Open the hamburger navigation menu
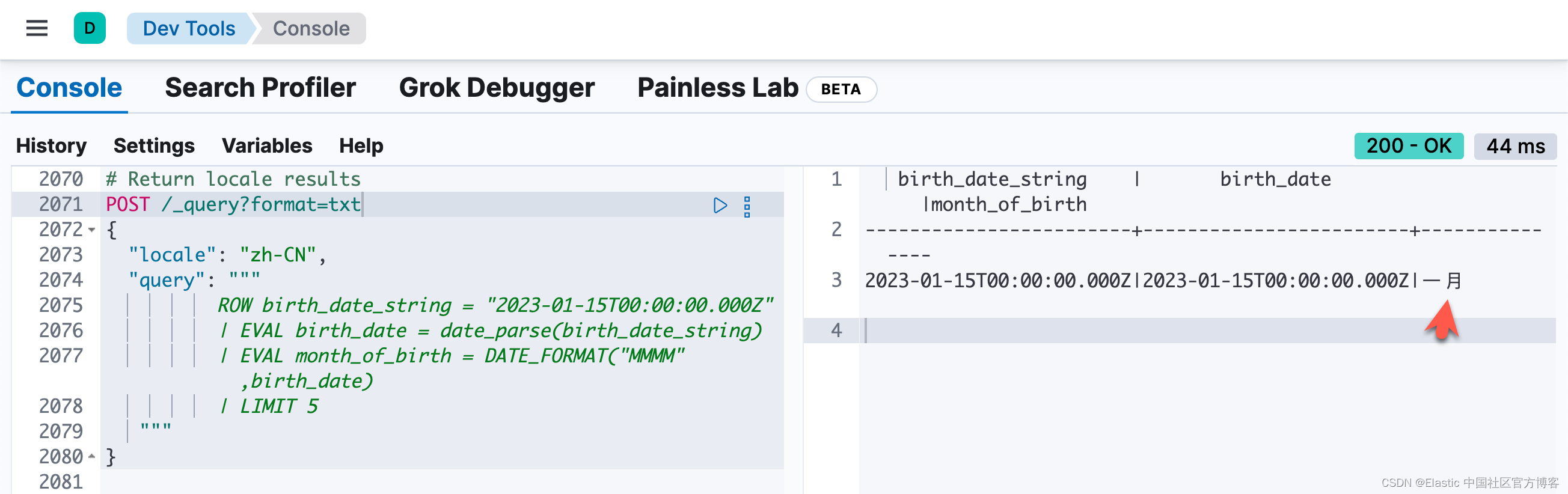 37,28
